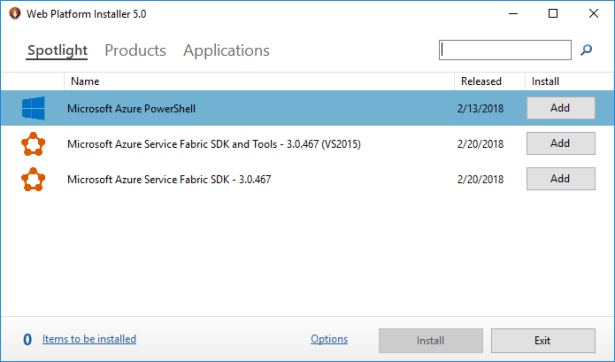Select the Microsoft Azure PowerShell row text
The height and width of the screenshot is (362, 615).
(131, 109)
